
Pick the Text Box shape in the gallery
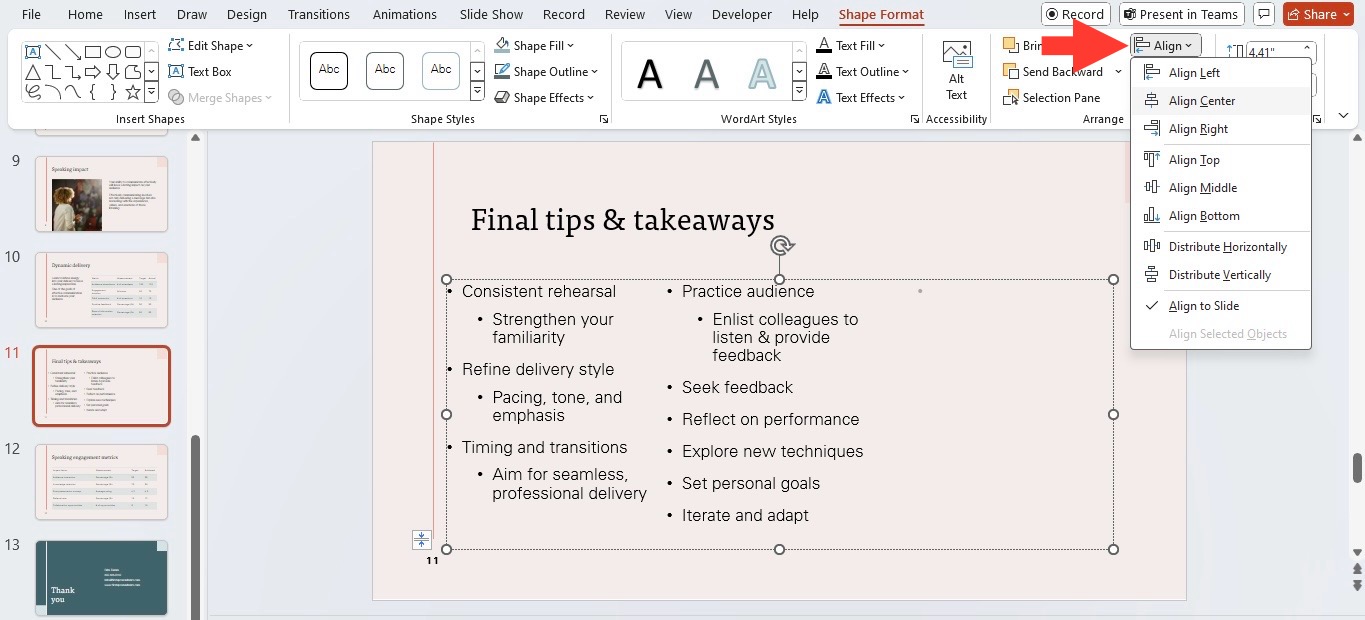(33, 52)
